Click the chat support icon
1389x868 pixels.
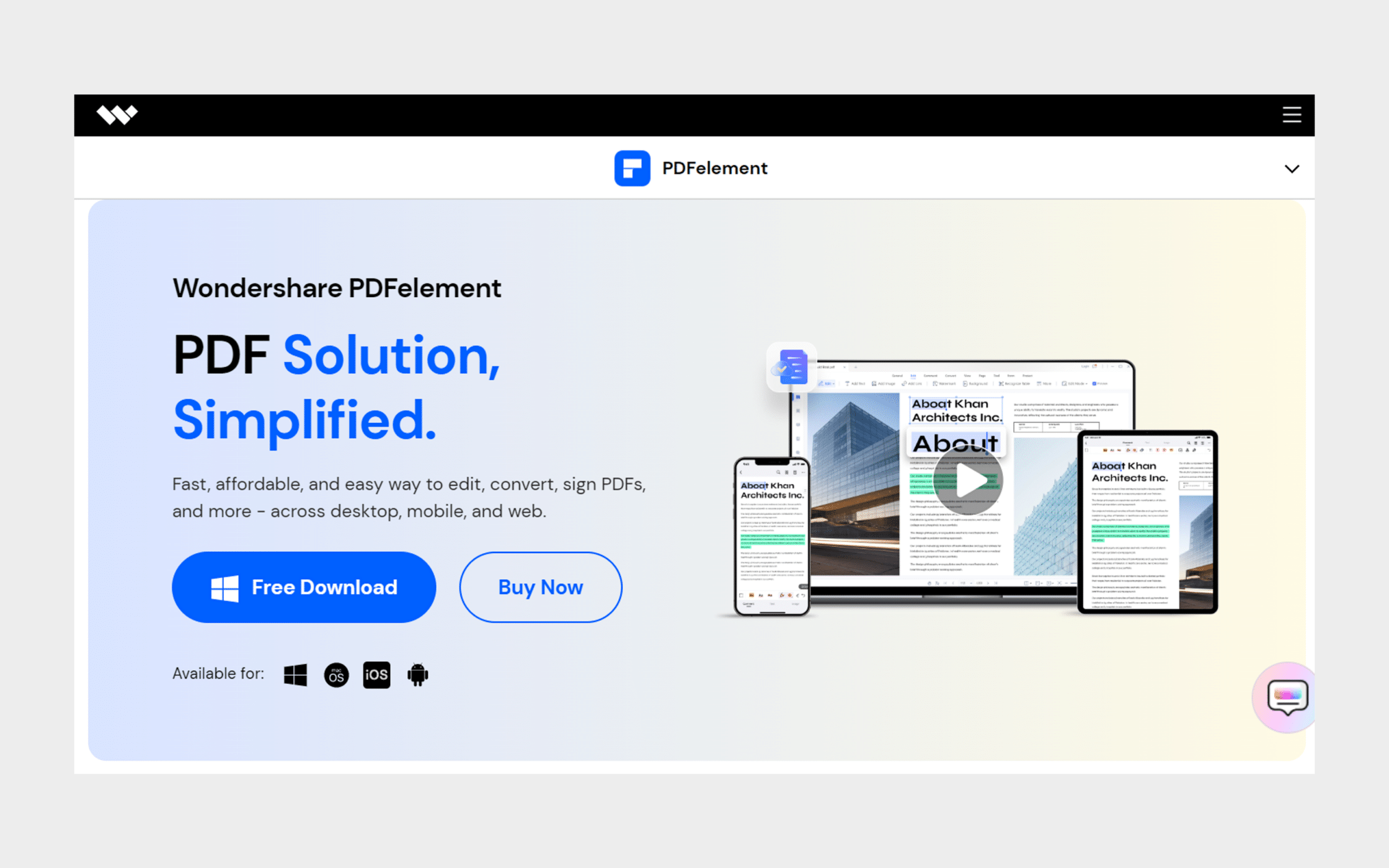click(1284, 697)
